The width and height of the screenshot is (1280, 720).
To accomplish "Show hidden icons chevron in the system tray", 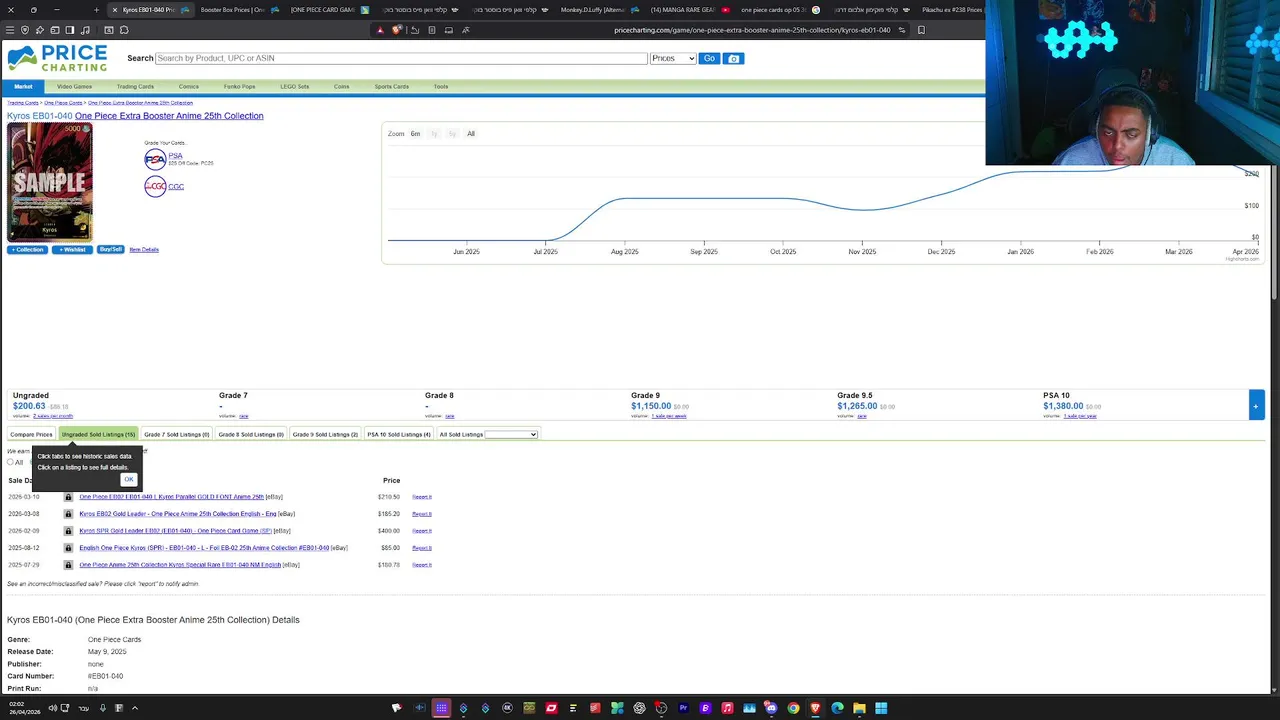I will (134, 708).
